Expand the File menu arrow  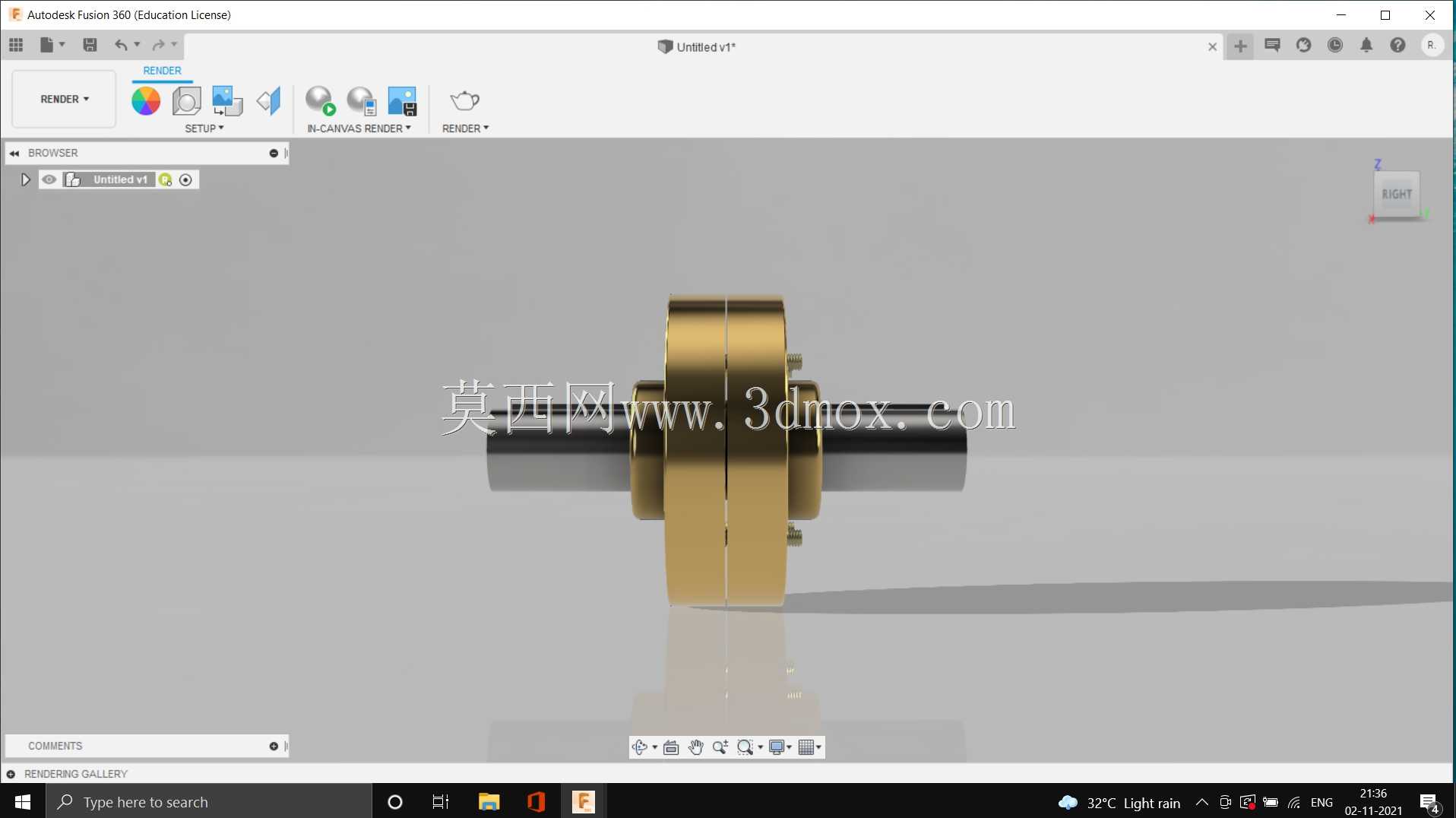(62, 45)
